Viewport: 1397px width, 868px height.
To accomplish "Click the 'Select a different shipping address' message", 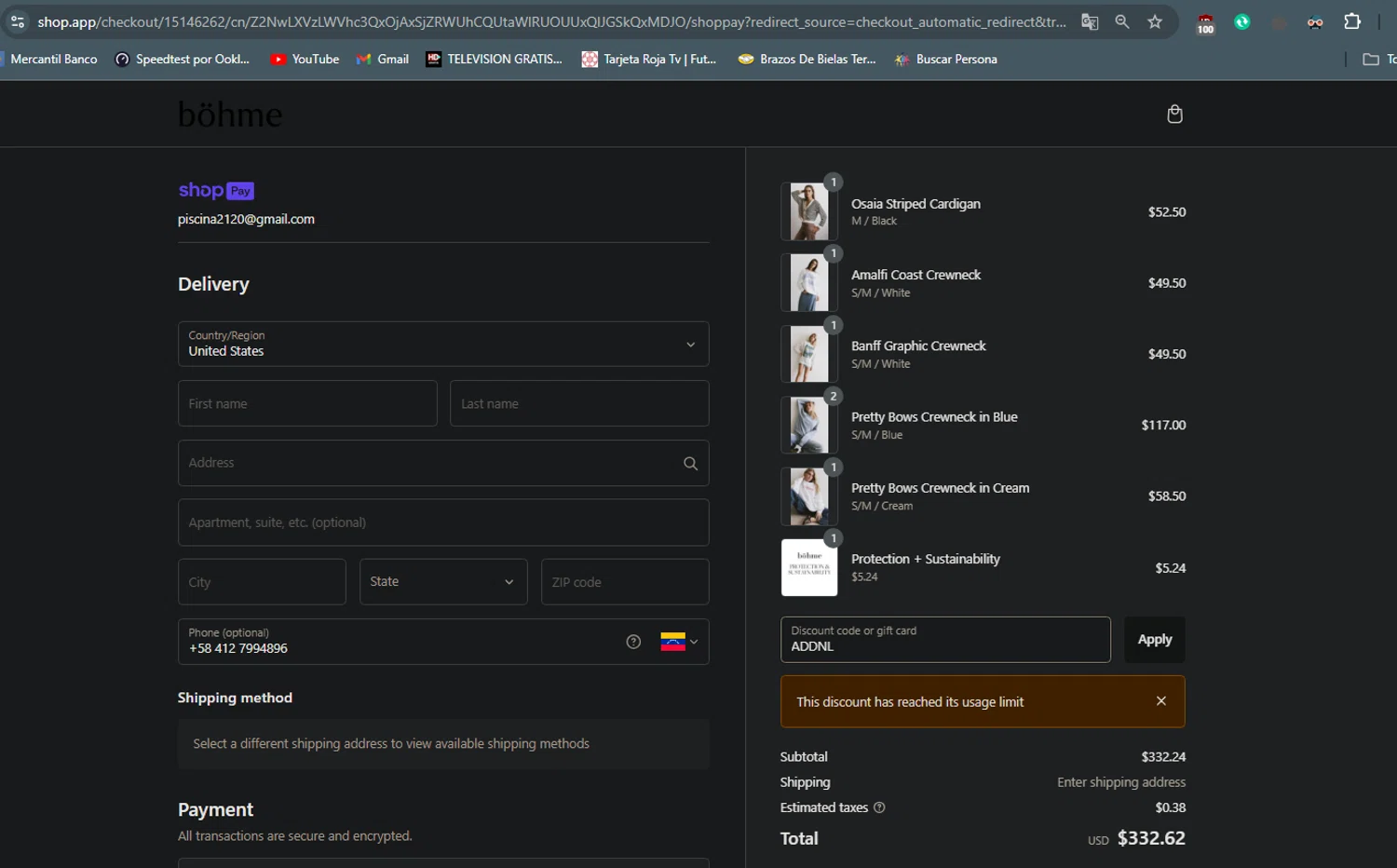I will coord(391,743).
